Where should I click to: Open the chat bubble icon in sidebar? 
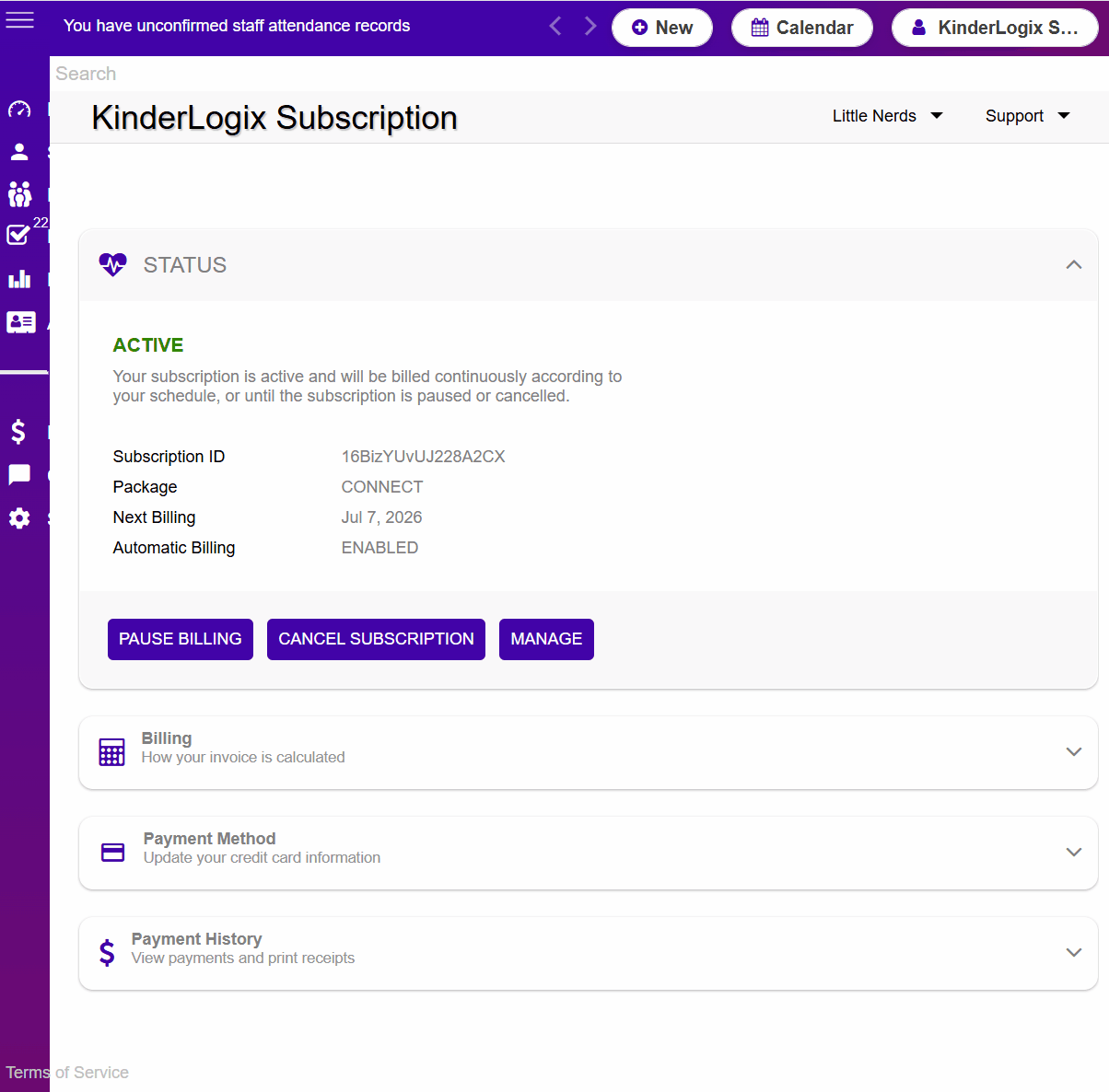click(19, 475)
